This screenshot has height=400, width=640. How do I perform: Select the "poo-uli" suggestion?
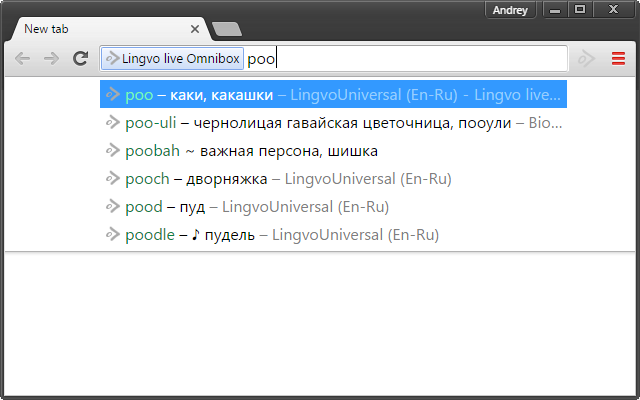click(x=333, y=122)
